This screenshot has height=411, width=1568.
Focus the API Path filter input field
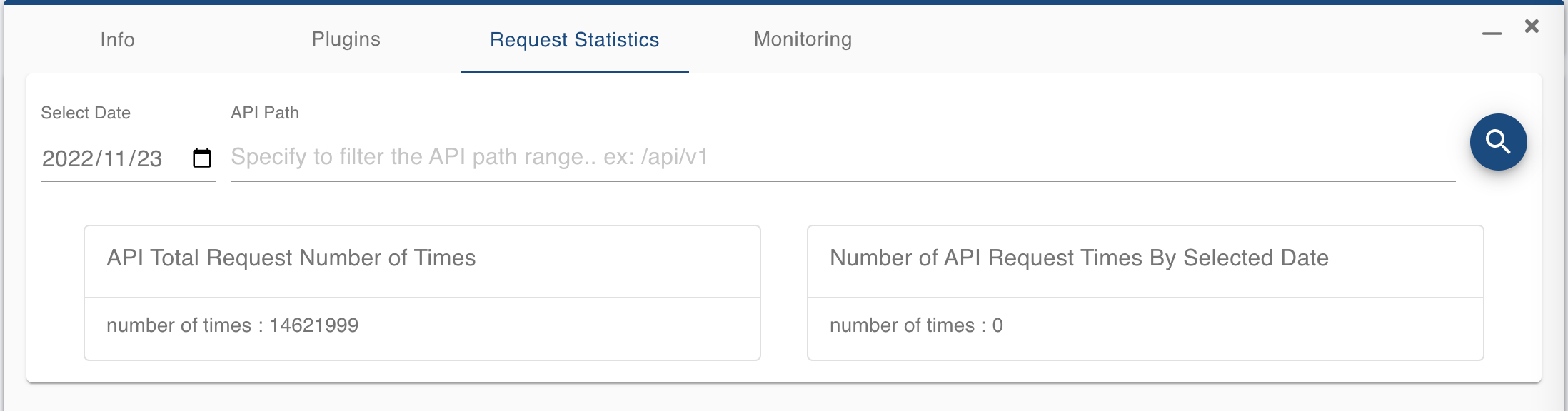click(843, 157)
